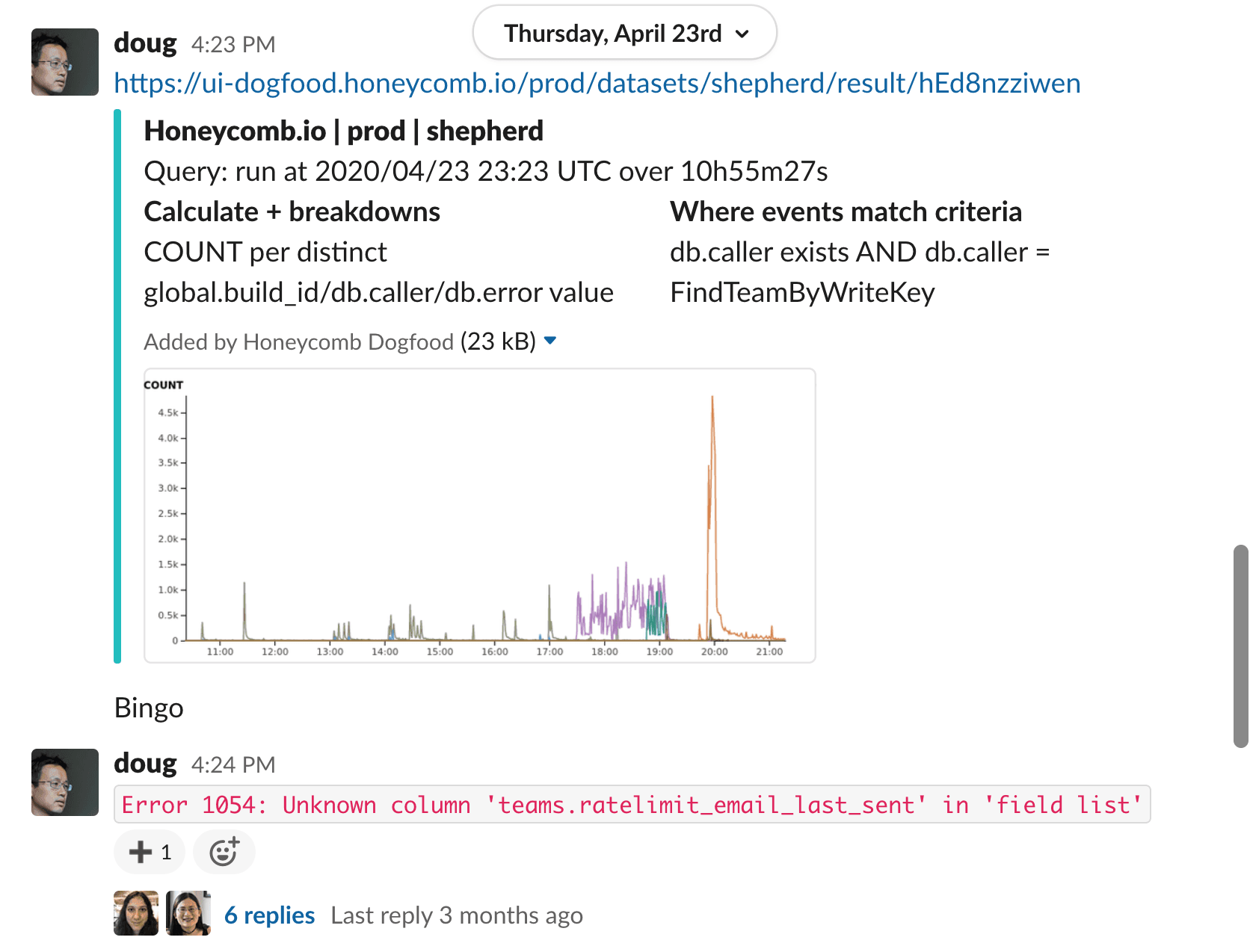Click the 'Last reply 3 months ago' text
1250x952 pixels.
(x=456, y=915)
